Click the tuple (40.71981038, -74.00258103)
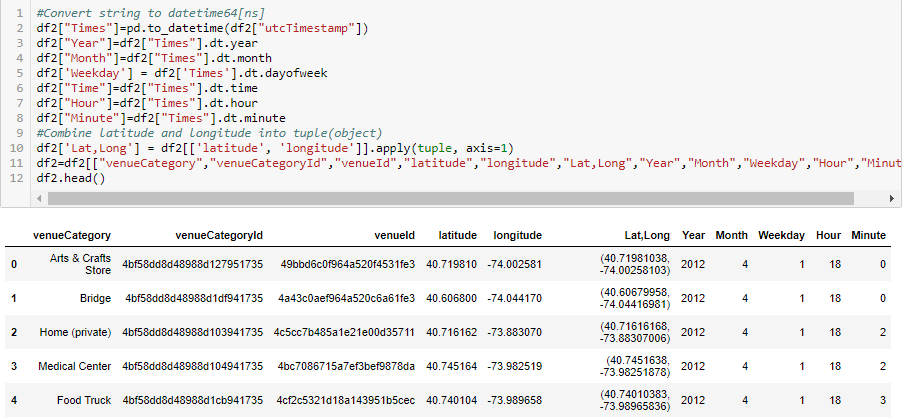This screenshot has width=907, height=419. (635, 264)
